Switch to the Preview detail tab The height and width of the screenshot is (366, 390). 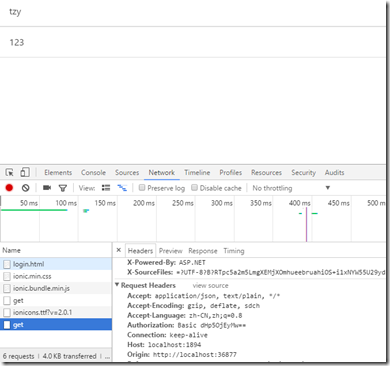click(170, 251)
